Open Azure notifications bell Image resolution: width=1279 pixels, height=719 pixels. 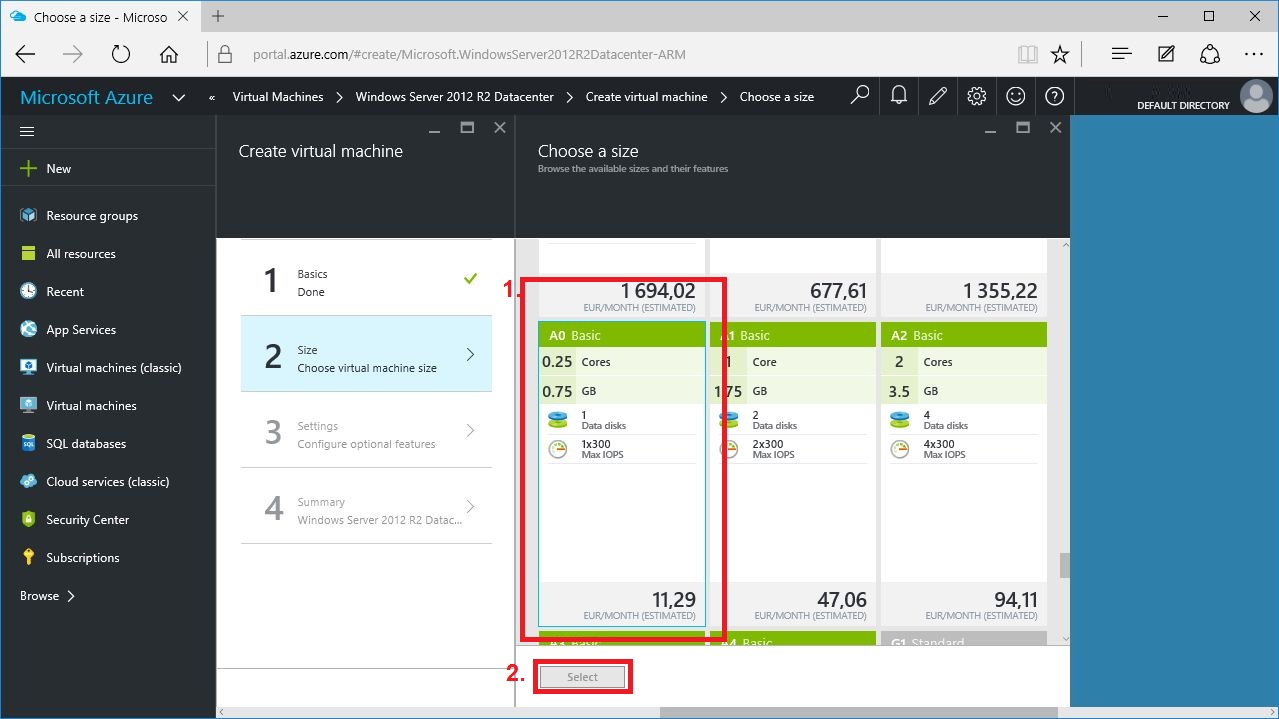(899, 96)
